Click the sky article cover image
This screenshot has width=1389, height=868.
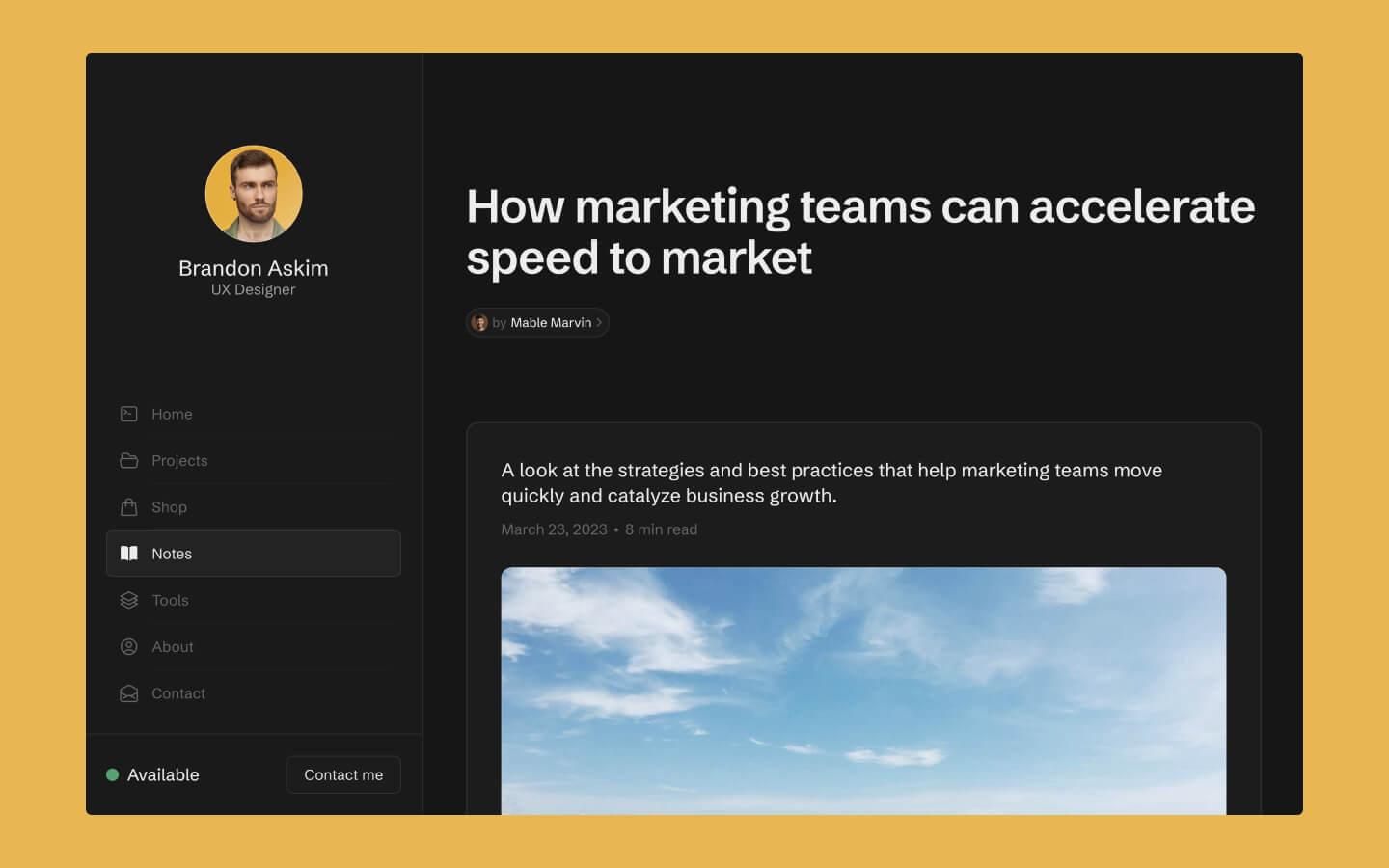(863, 691)
